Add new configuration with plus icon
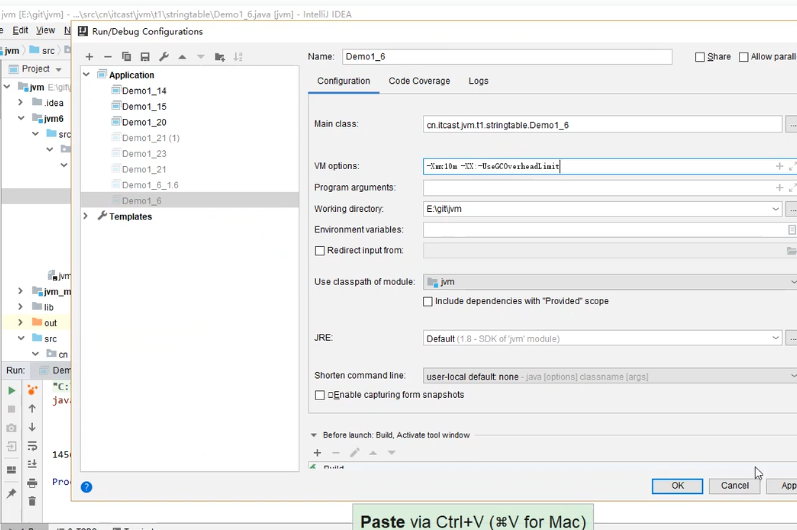Viewport: 797px width, 530px height. [x=89, y=57]
